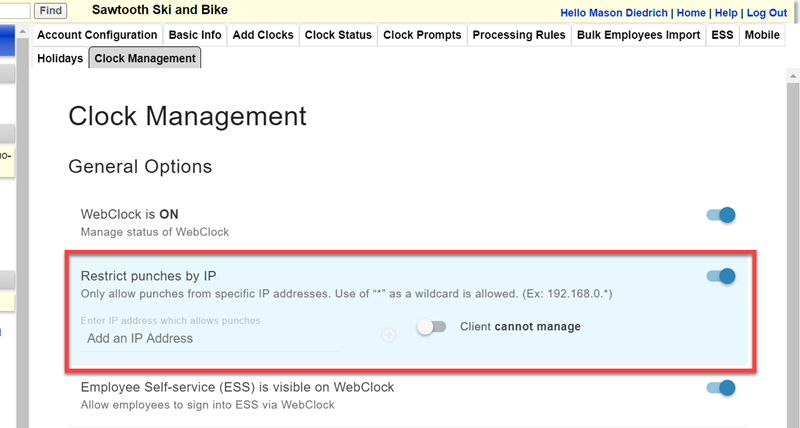Disable the Restrict punches by IP switch
The width and height of the screenshot is (800, 428).
click(720, 276)
